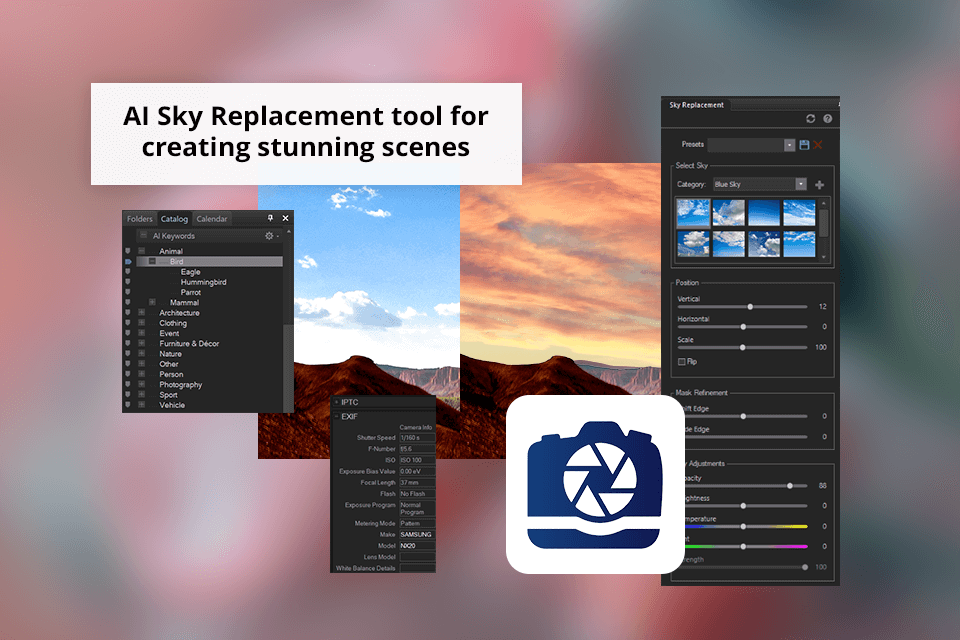960x640 pixels.
Task: Enable the Flip checkbox
Action: point(681,362)
